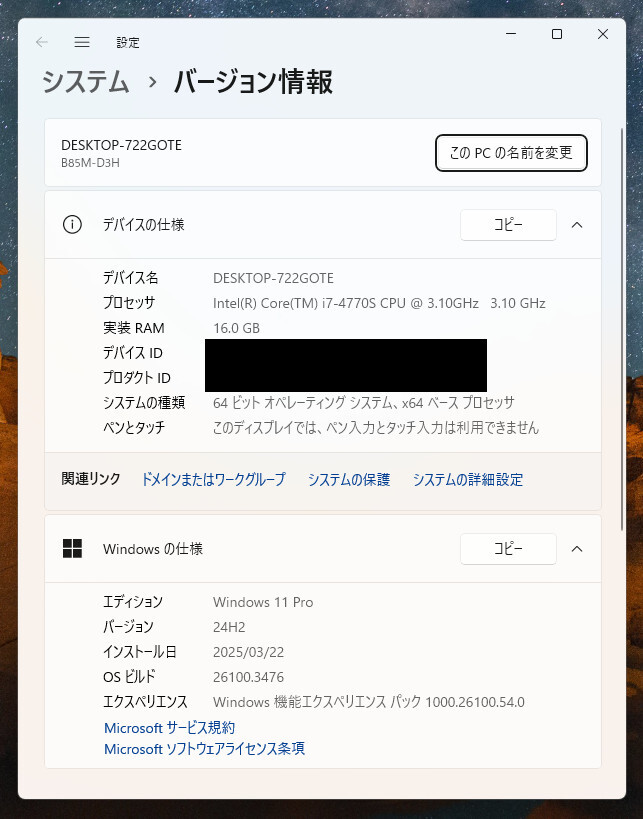Go back with the back arrow
Image resolution: width=643 pixels, height=819 pixels.
tap(42, 42)
